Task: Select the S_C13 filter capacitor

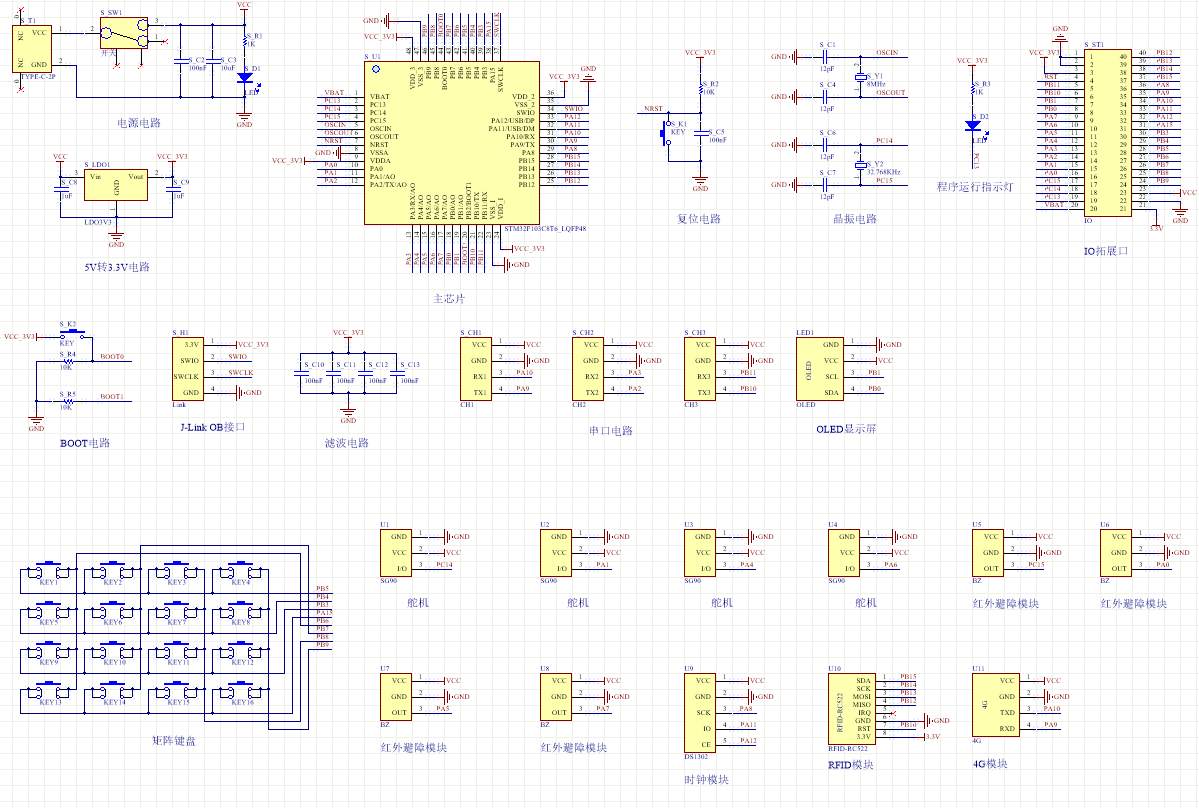Action: click(397, 373)
